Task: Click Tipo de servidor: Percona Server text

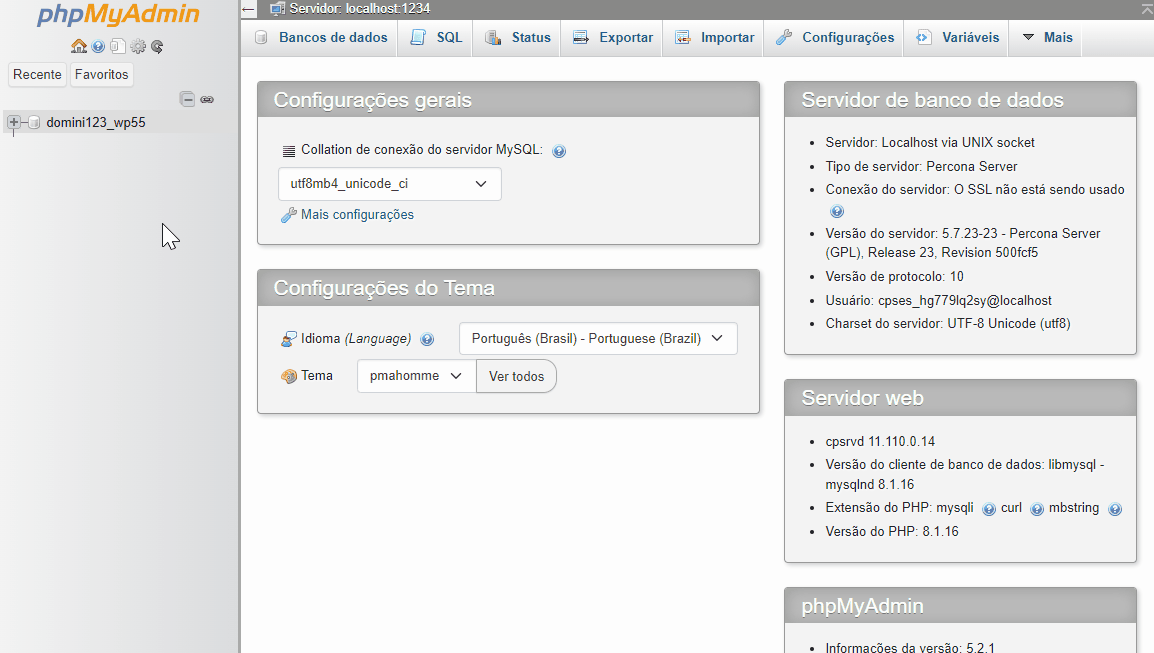Action: coord(921,166)
